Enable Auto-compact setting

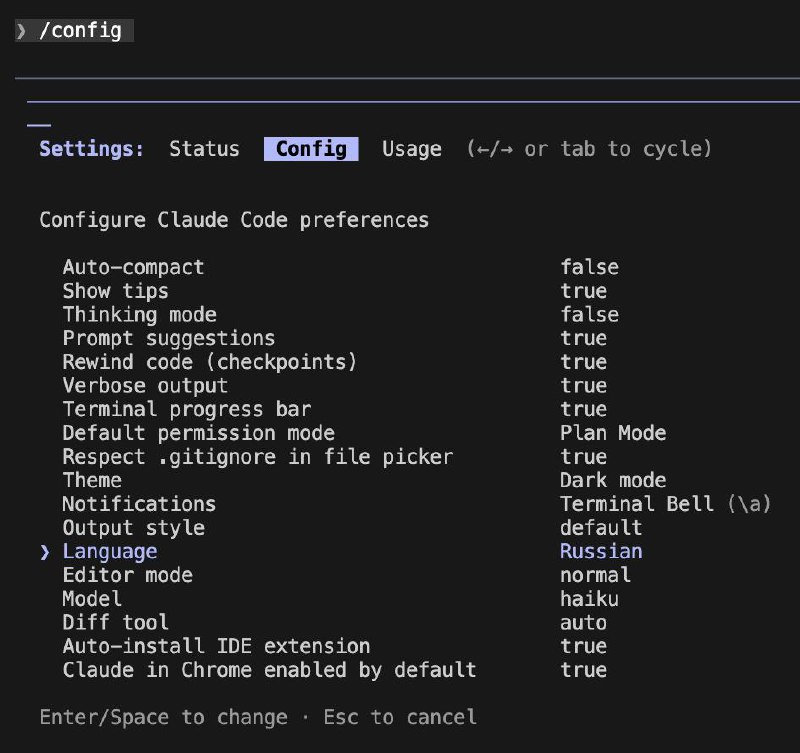132,267
